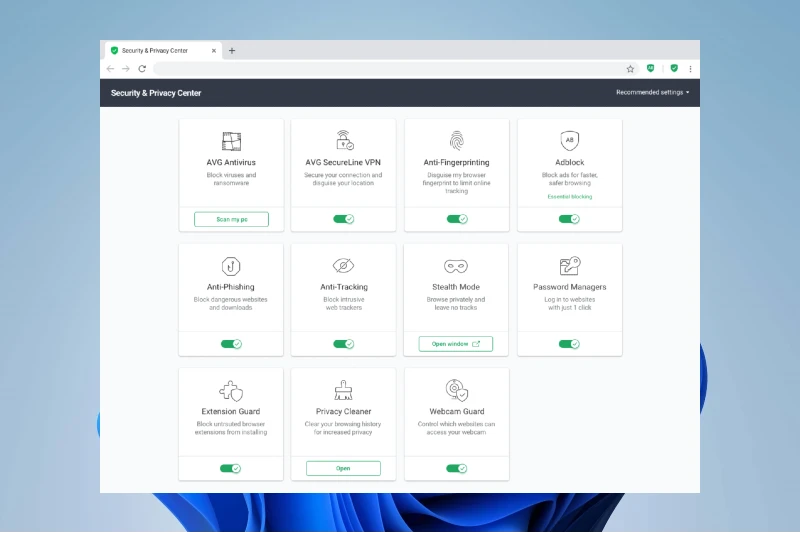Click the Adblock card title text
The height and width of the screenshot is (533, 800).
[569, 162]
